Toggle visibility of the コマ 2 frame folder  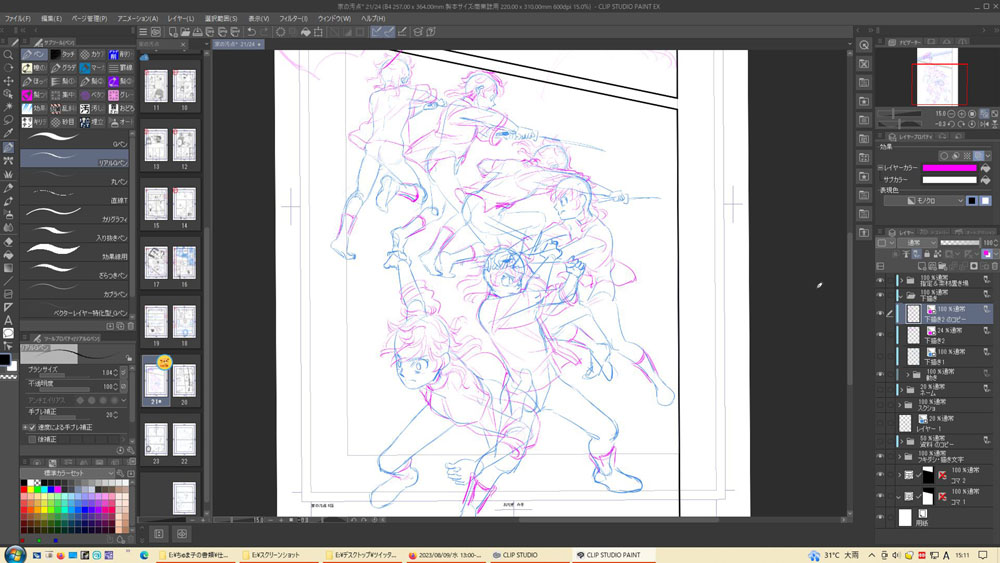coord(880,475)
